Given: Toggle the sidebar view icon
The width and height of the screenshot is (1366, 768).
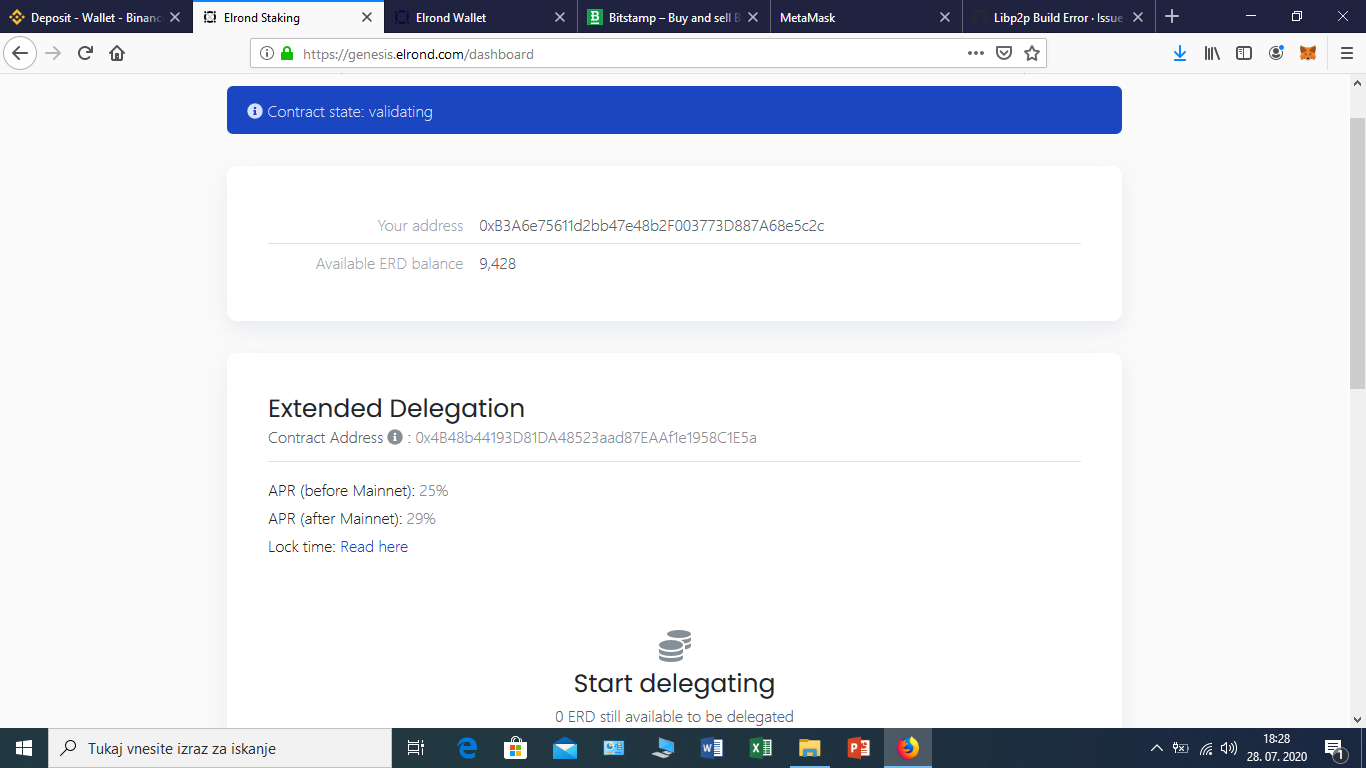Looking at the screenshot, I should point(1243,53).
